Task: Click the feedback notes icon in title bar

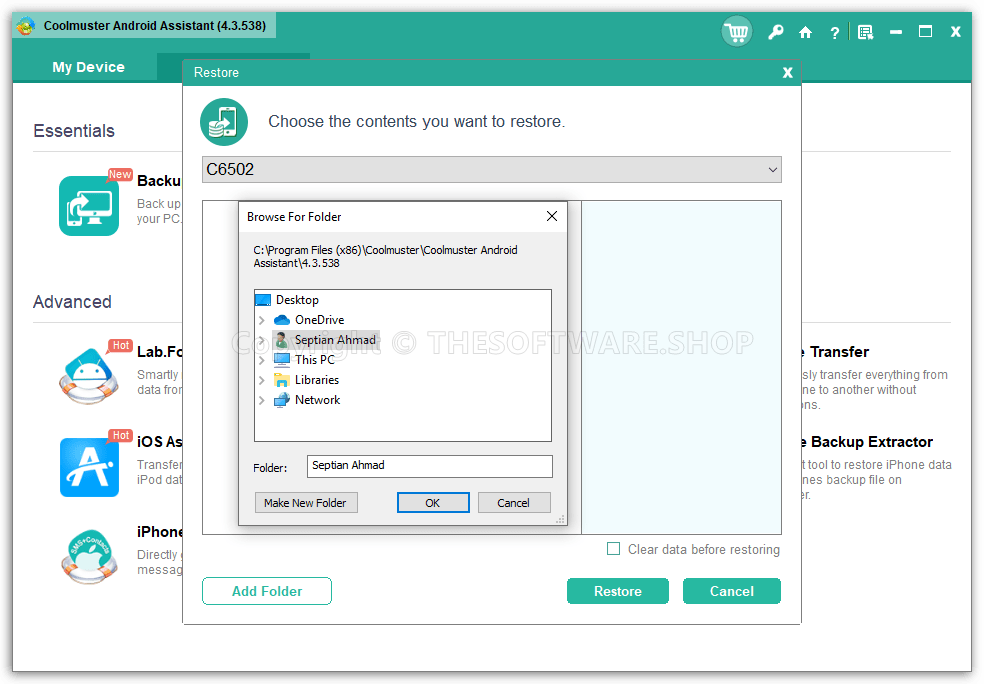Action: [865, 33]
